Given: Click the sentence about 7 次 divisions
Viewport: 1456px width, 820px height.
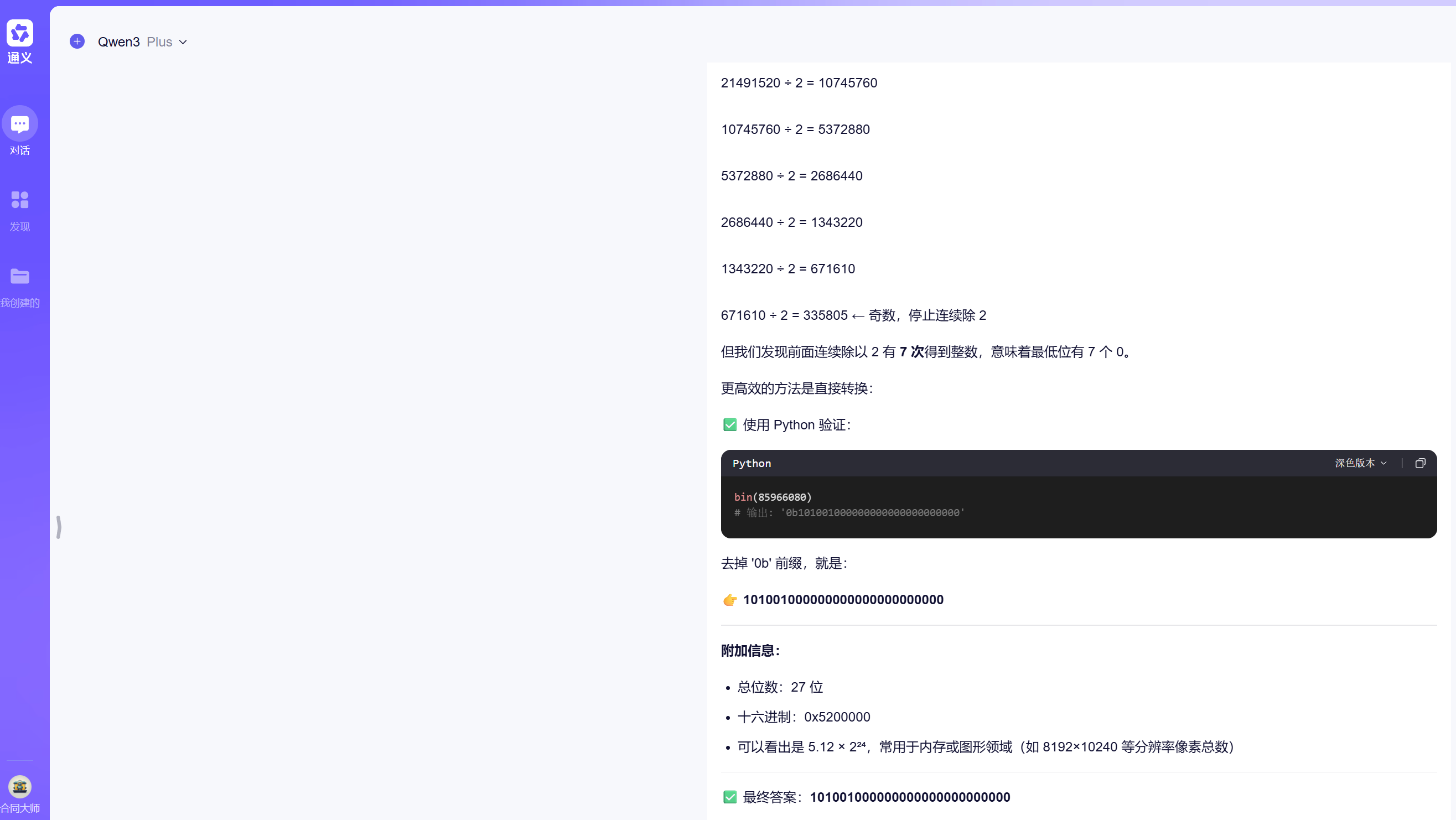Looking at the screenshot, I should click(926, 352).
